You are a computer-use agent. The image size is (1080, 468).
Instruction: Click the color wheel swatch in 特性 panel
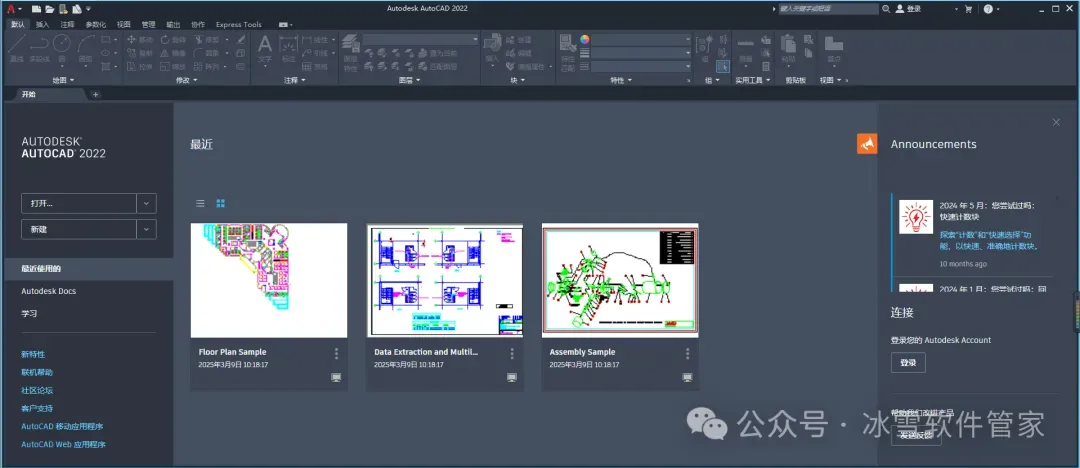[x=585, y=40]
